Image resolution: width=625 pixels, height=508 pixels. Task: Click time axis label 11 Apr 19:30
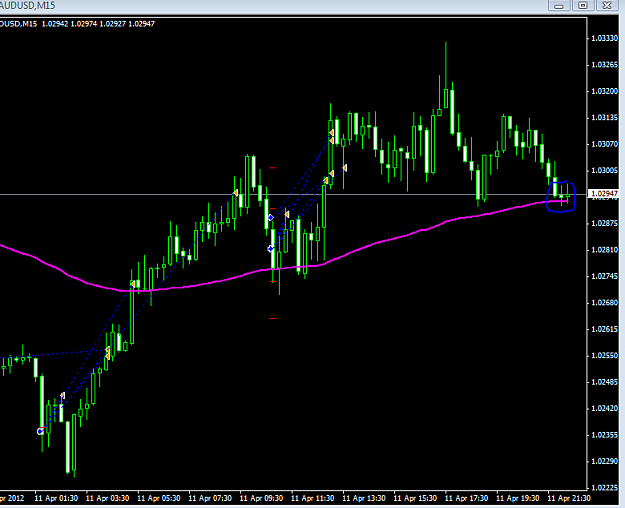(518, 498)
